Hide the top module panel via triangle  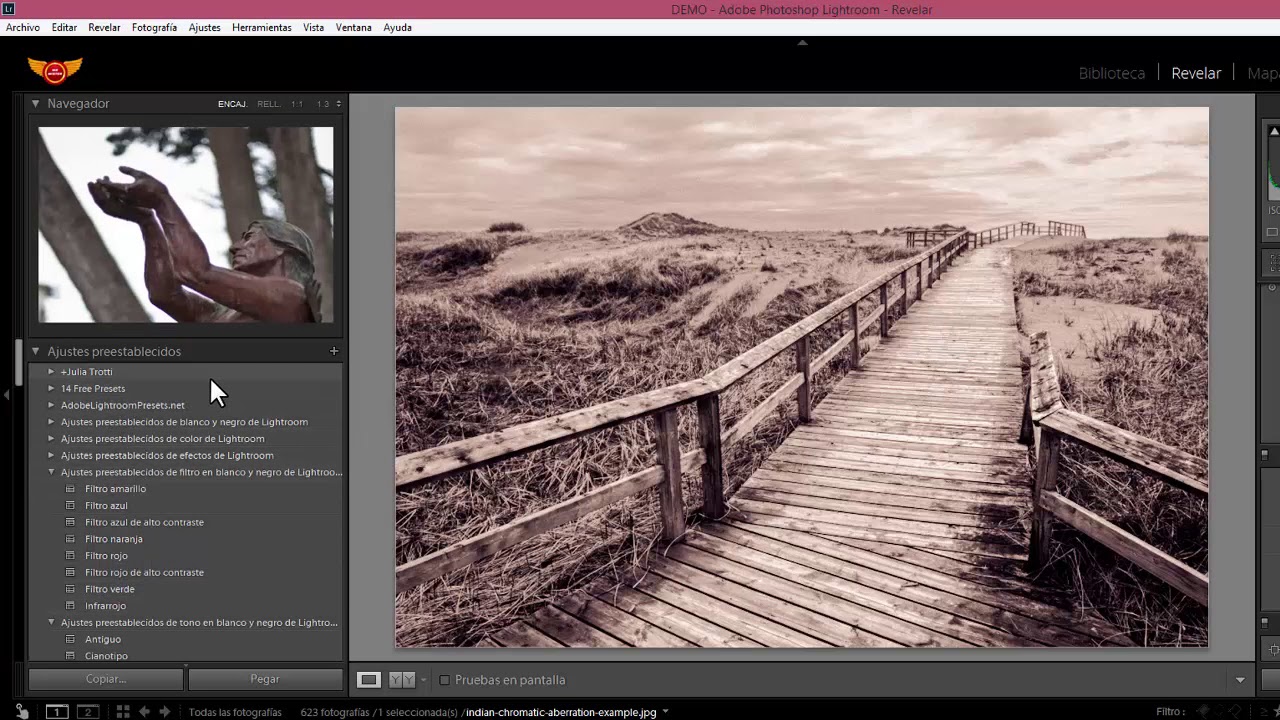coord(802,43)
